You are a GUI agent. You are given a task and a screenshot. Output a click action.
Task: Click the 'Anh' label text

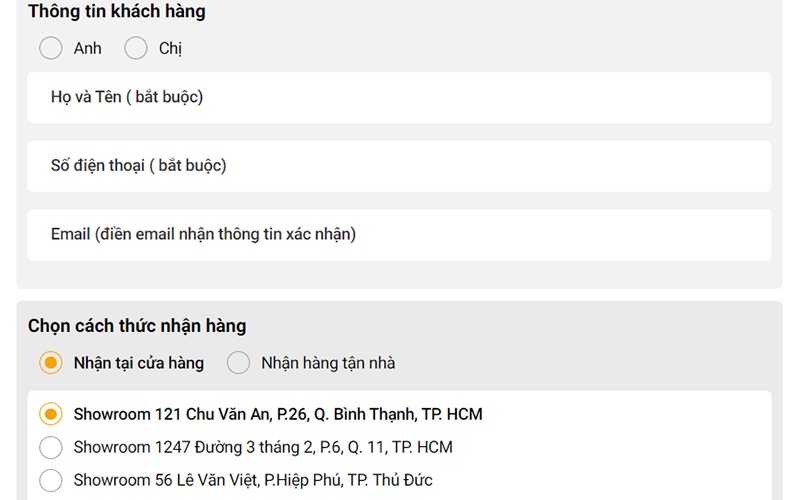click(88, 48)
